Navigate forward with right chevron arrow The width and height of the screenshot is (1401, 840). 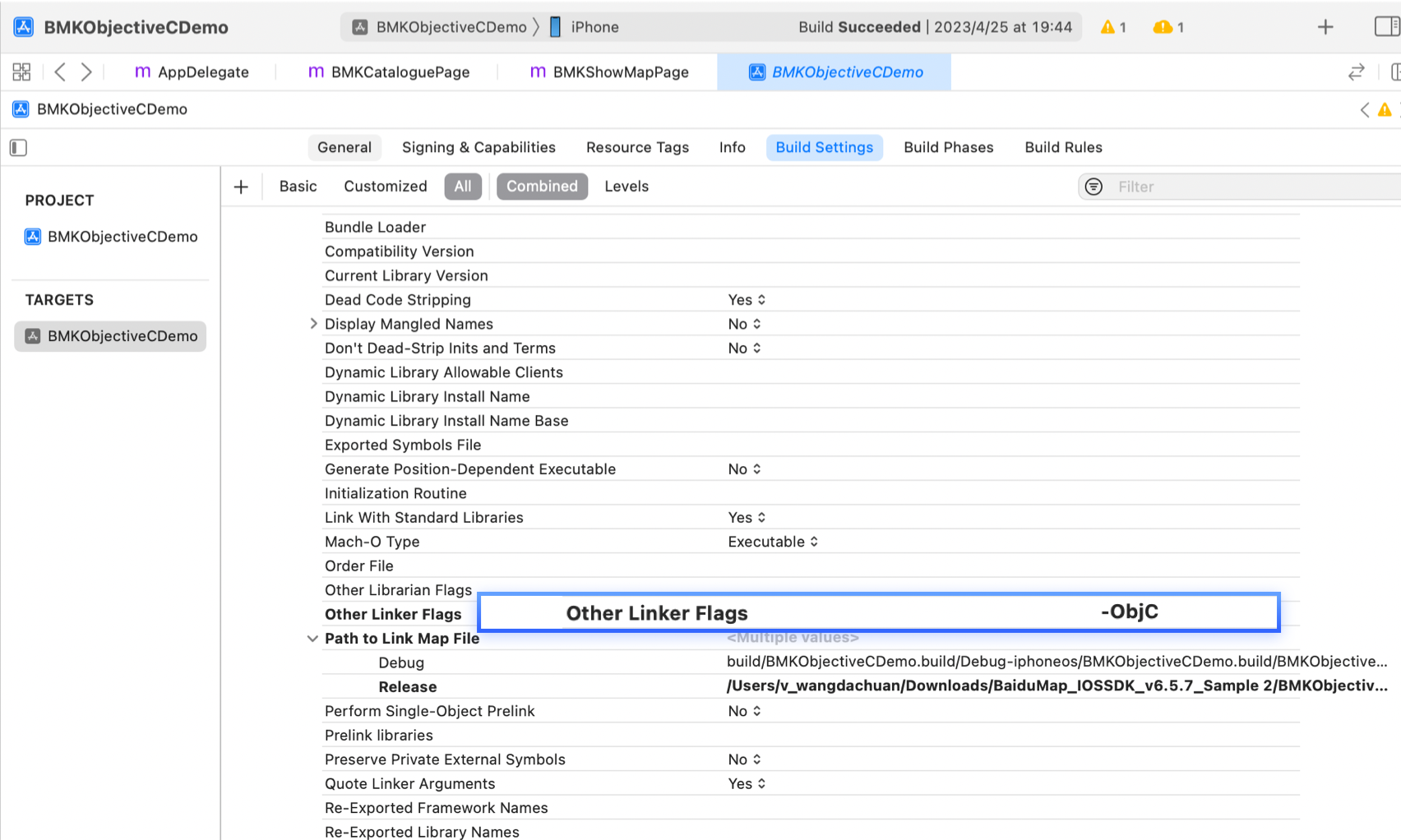(86, 72)
